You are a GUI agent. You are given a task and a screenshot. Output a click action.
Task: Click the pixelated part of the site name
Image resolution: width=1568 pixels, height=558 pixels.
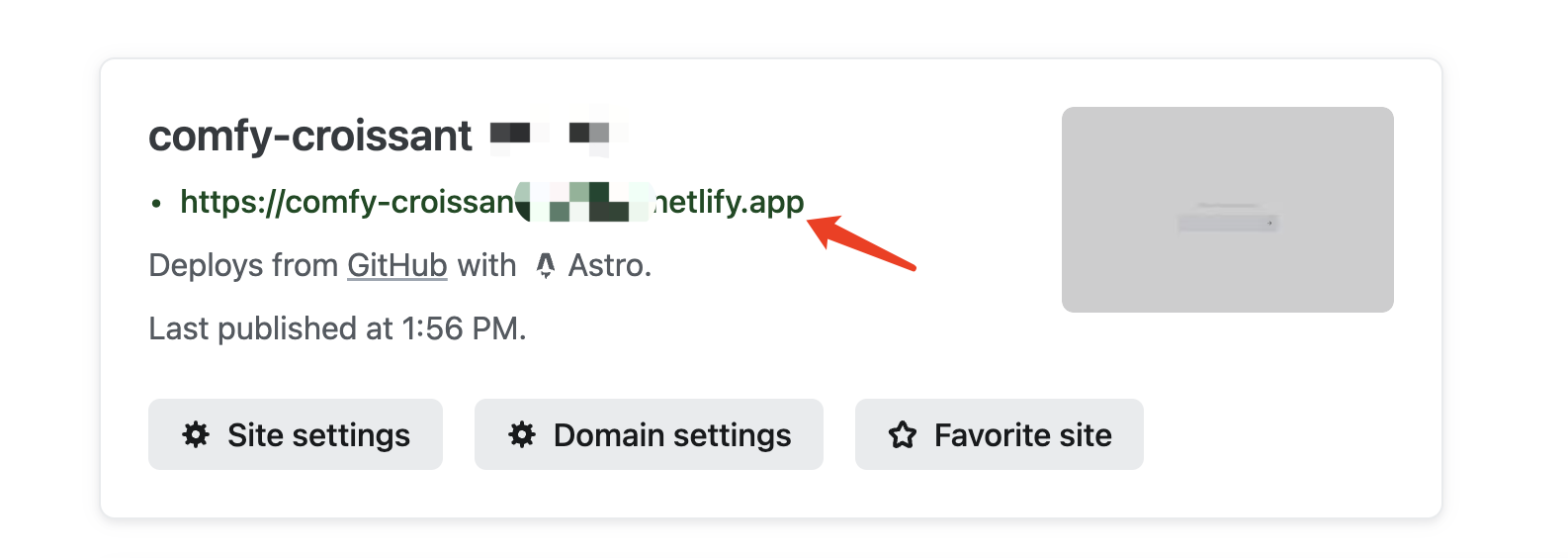click(x=559, y=133)
